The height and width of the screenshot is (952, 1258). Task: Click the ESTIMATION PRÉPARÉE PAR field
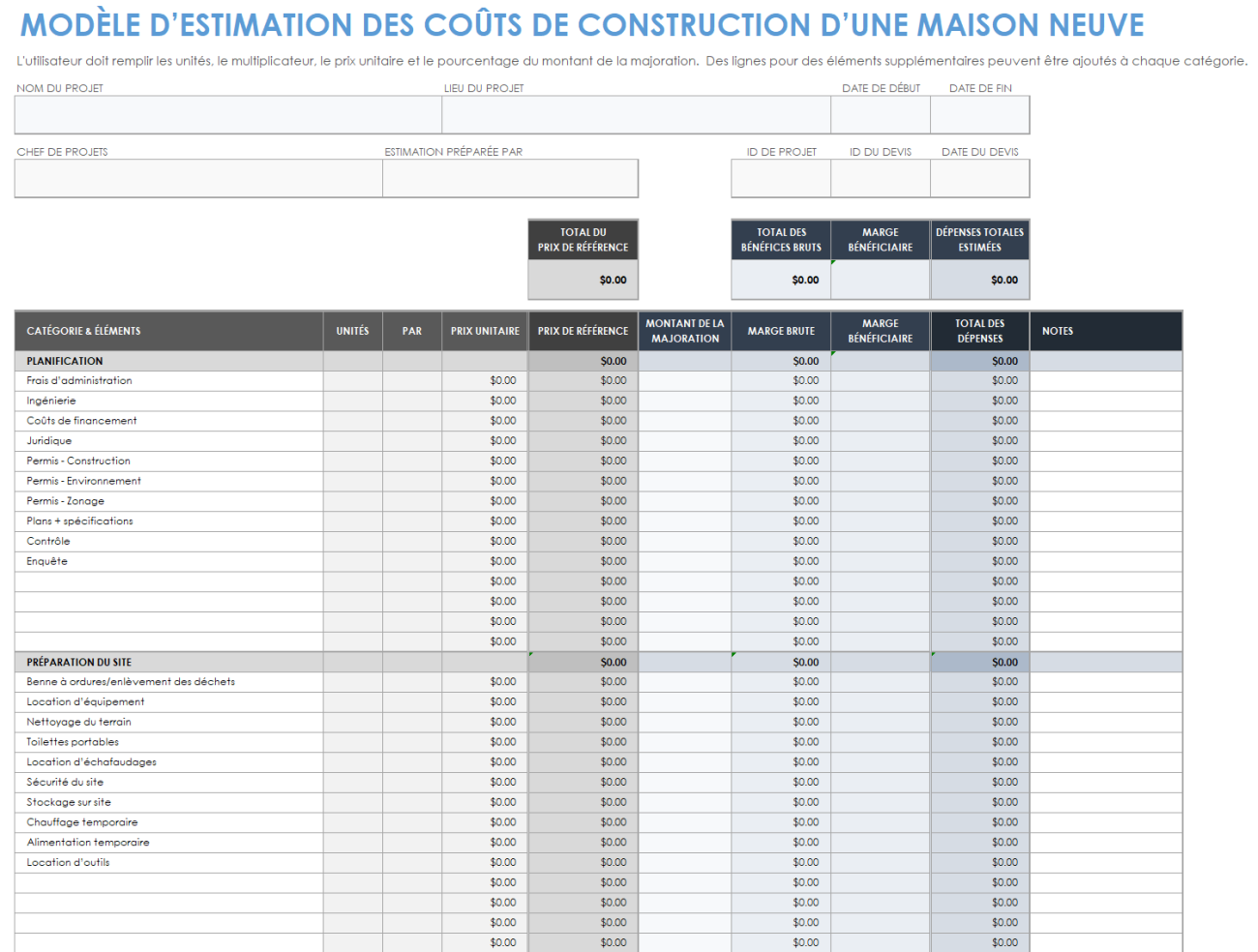[x=510, y=178]
